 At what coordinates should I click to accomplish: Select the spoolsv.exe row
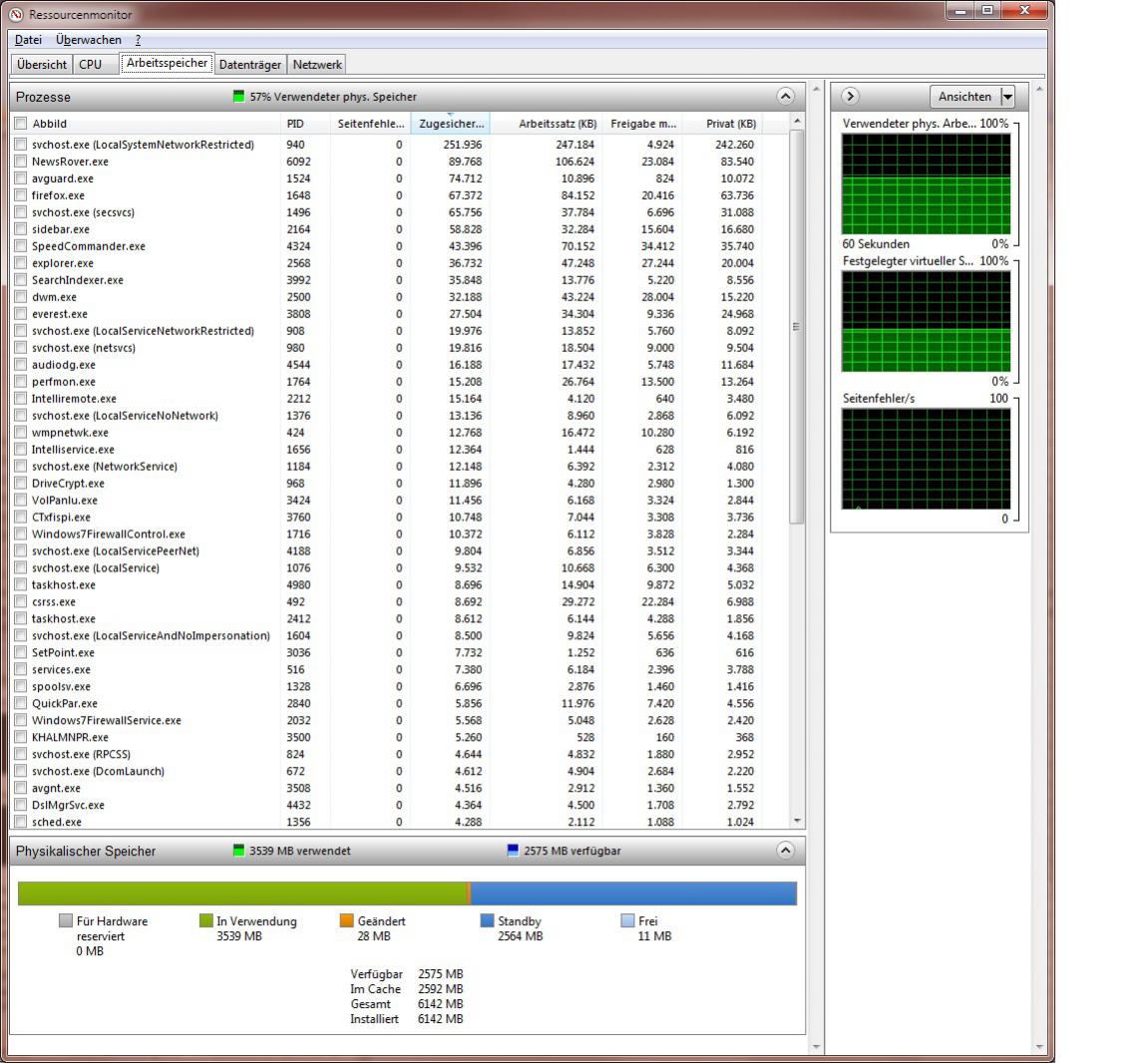click(401, 687)
